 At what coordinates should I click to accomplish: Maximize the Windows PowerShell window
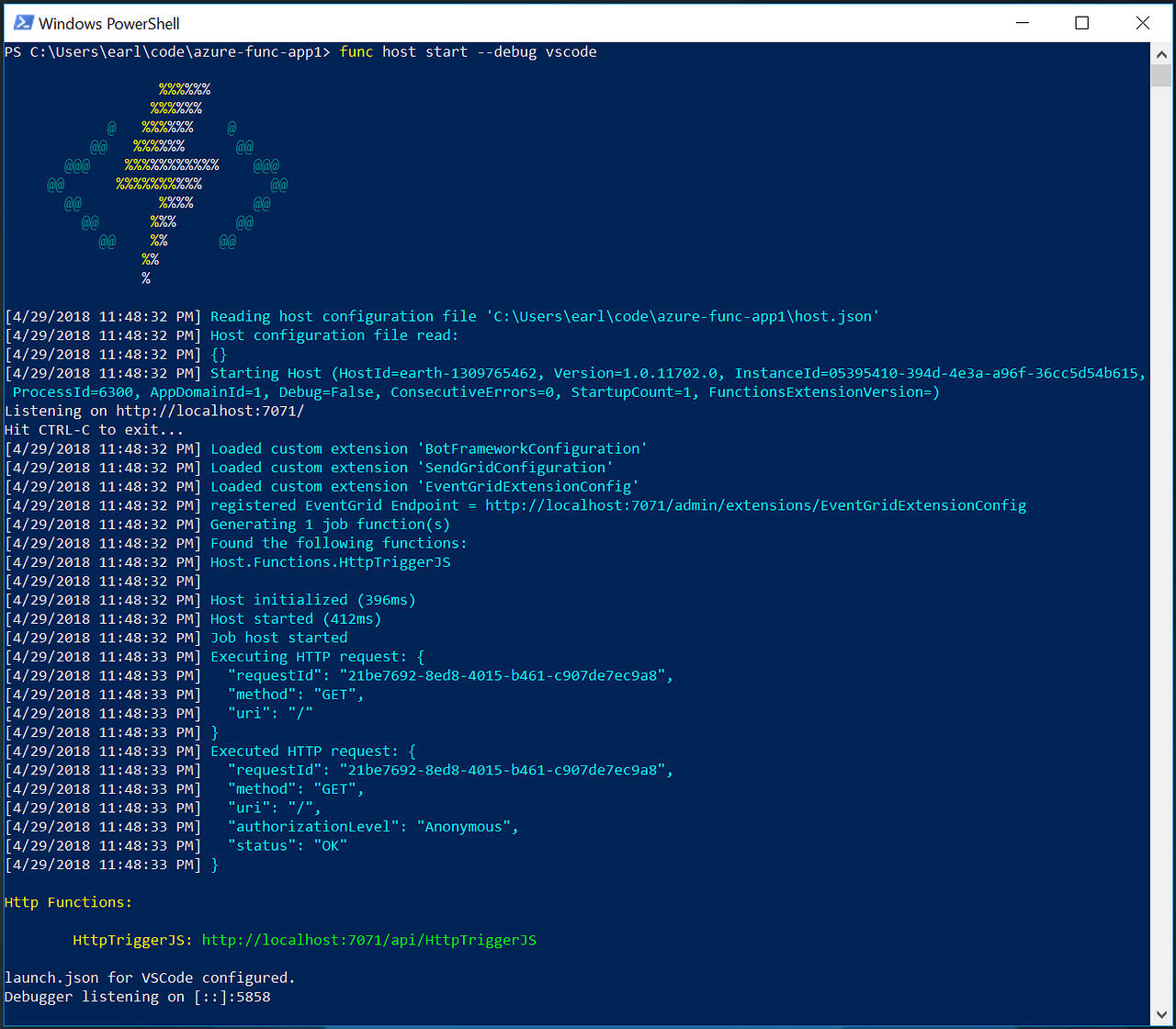tap(1082, 23)
